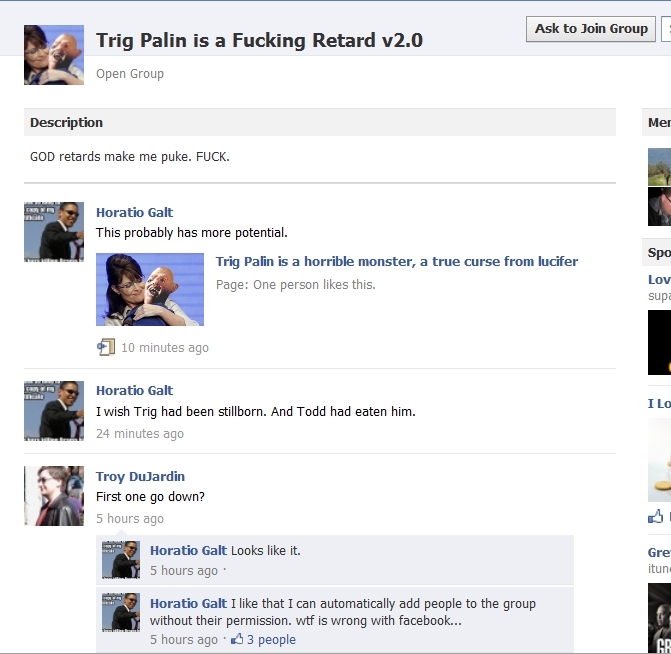This screenshot has height=654, width=671.
Task: Click the share icon beside 10 minutes ago
Action: click(x=106, y=347)
